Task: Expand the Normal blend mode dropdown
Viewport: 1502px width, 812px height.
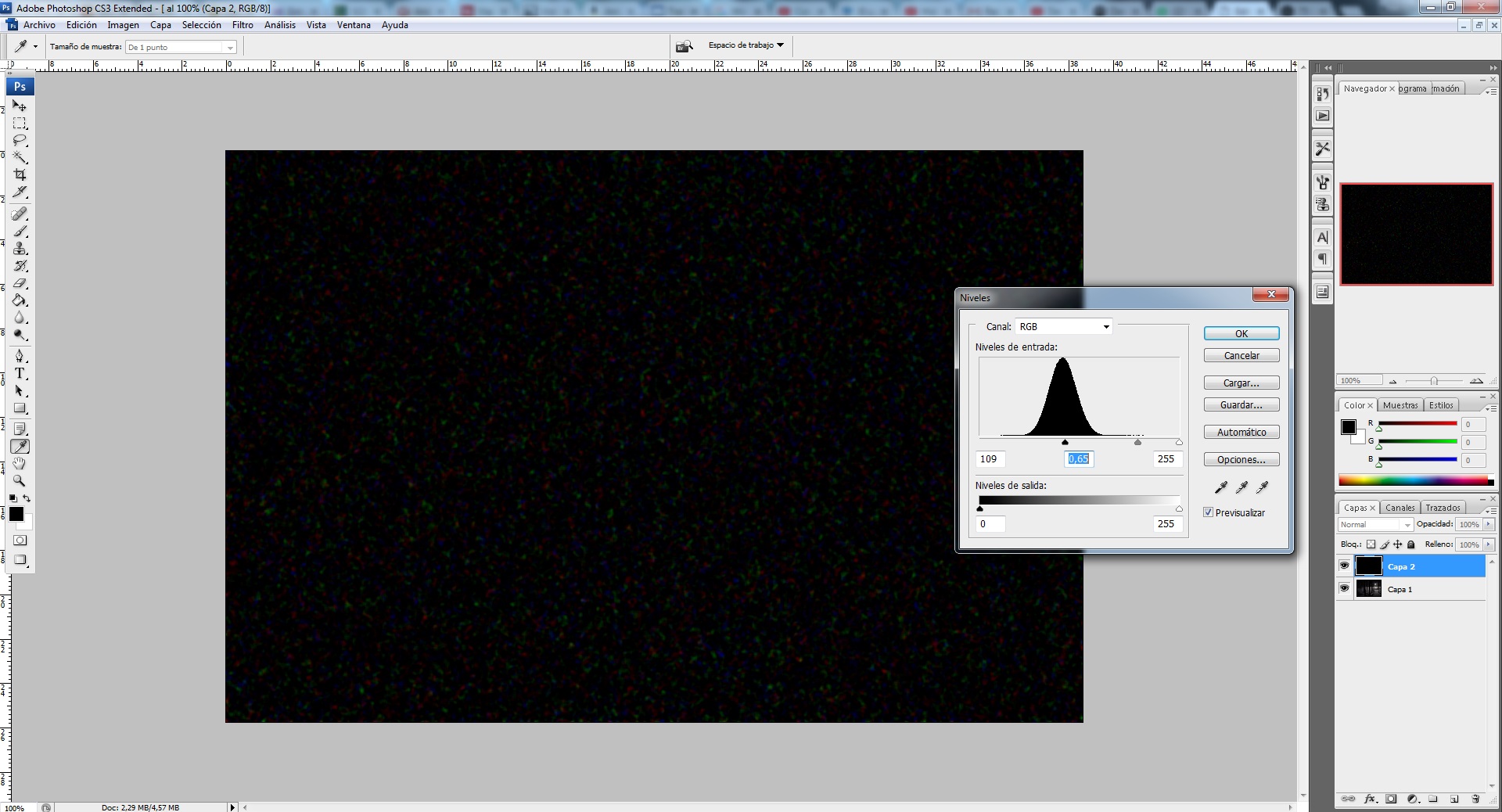Action: click(1375, 524)
